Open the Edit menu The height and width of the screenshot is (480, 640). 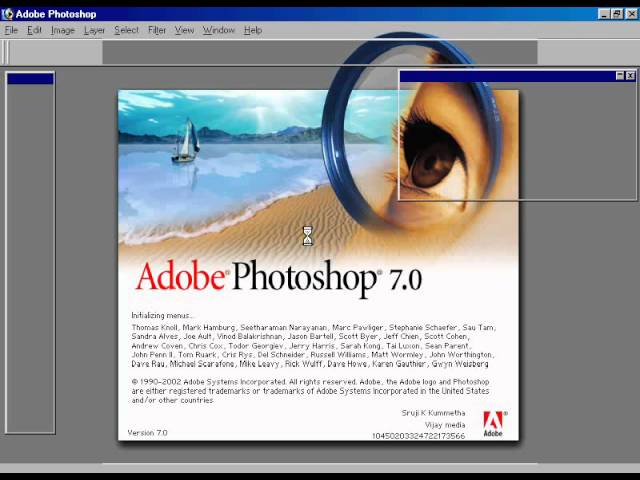point(35,30)
